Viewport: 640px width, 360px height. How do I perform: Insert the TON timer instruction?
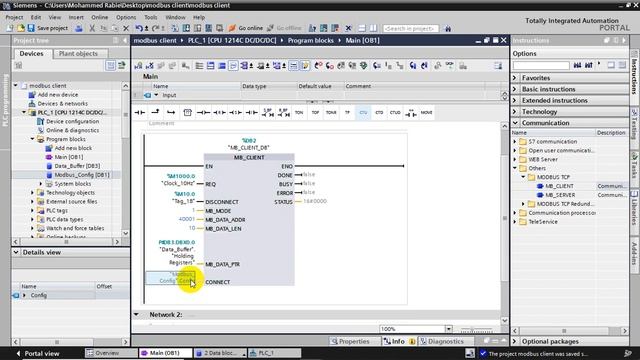tap(299, 112)
